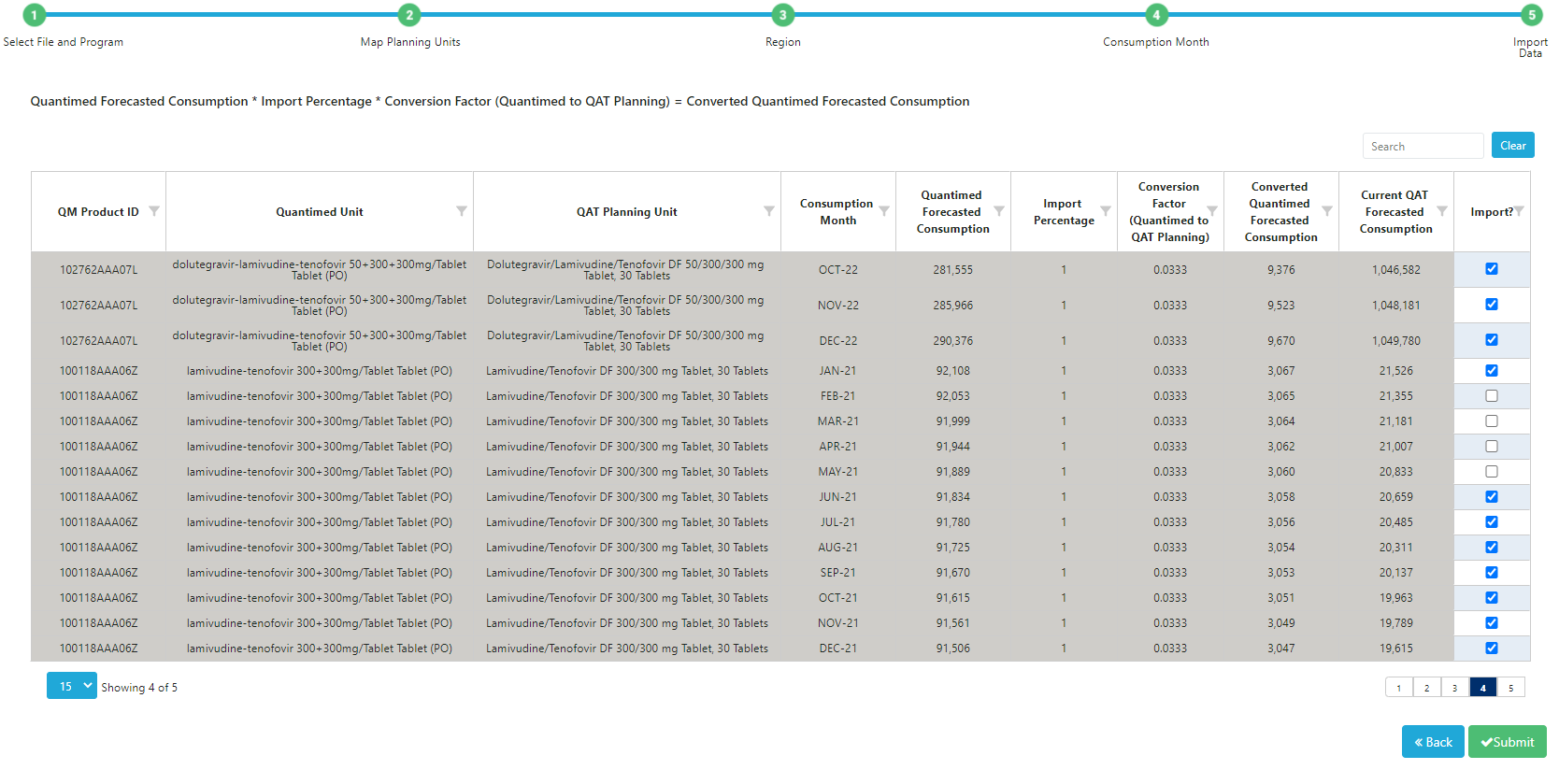Click forecasted consumption value 281,555
The height and width of the screenshot is (784, 1559).
pos(953,270)
